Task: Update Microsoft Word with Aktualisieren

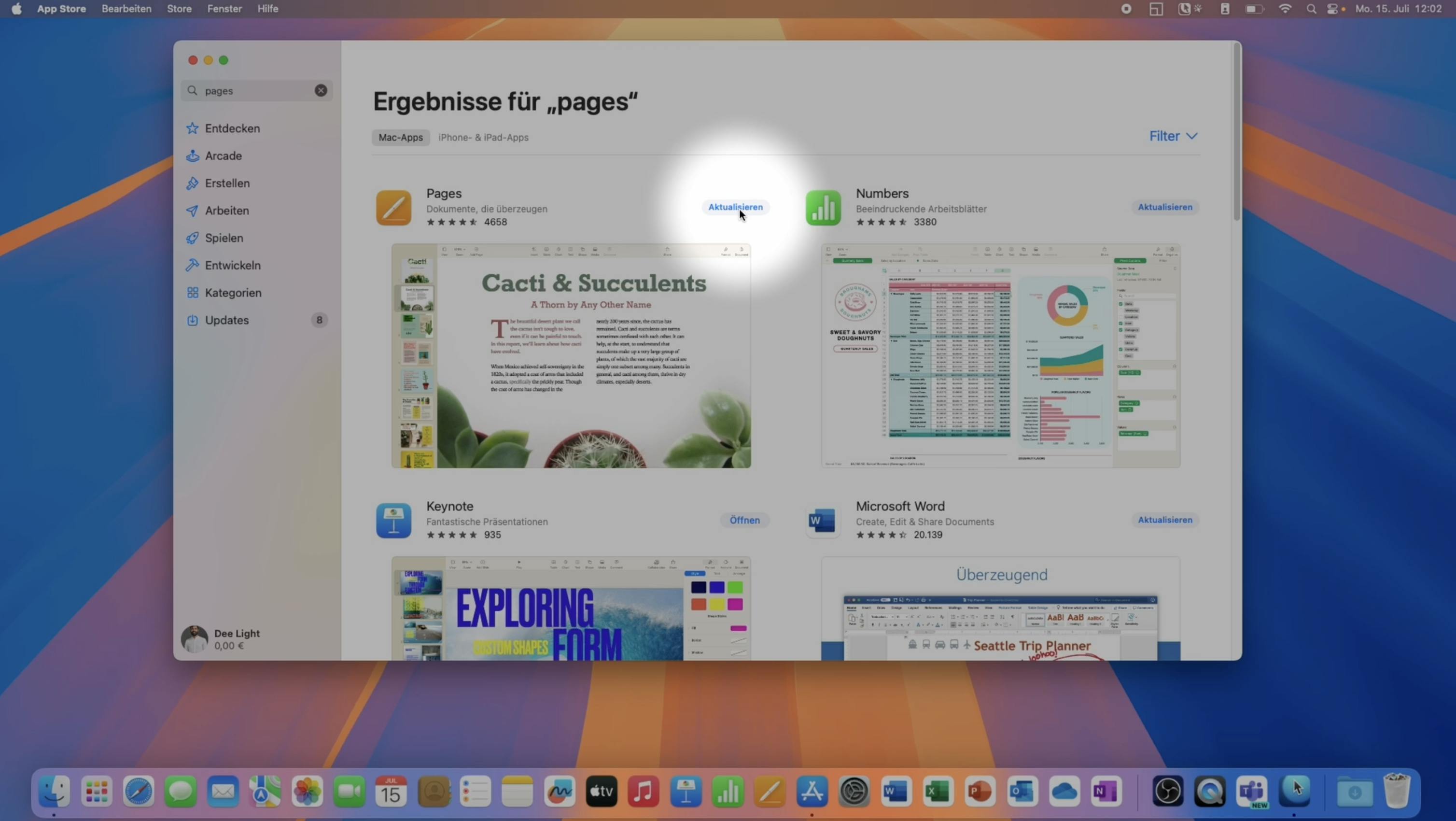Action: pyautogui.click(x=1164, y=520)
